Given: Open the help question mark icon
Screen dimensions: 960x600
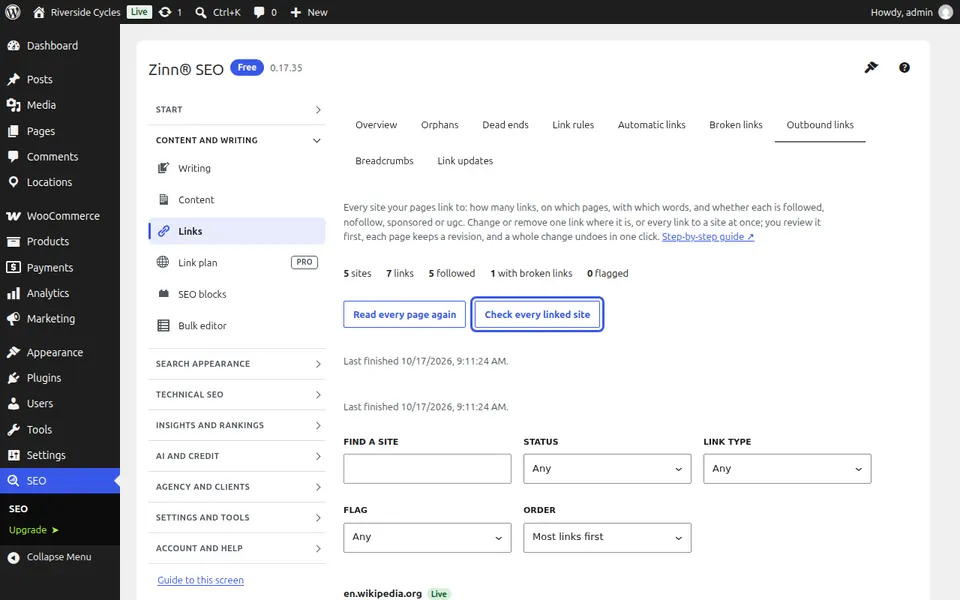Looking at the screenshot, I should pos(904,67).
